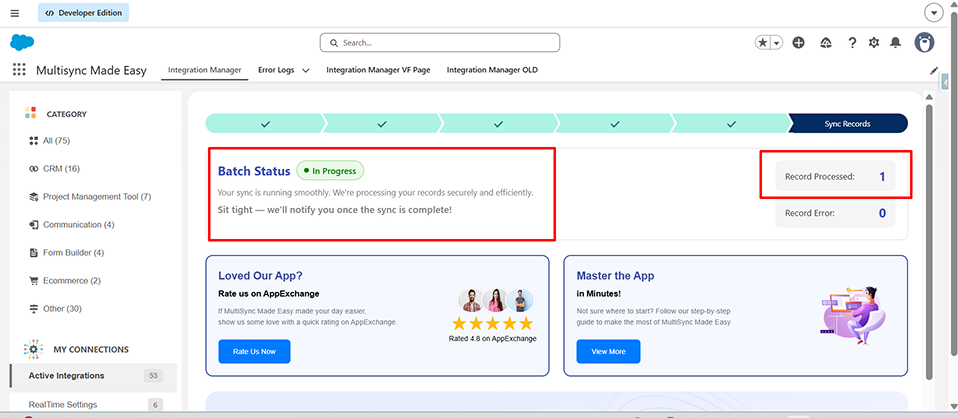Screen dimensions: 958x418
Task: Click the Ecommerce cart icon
Action: [x=34, y=280]
